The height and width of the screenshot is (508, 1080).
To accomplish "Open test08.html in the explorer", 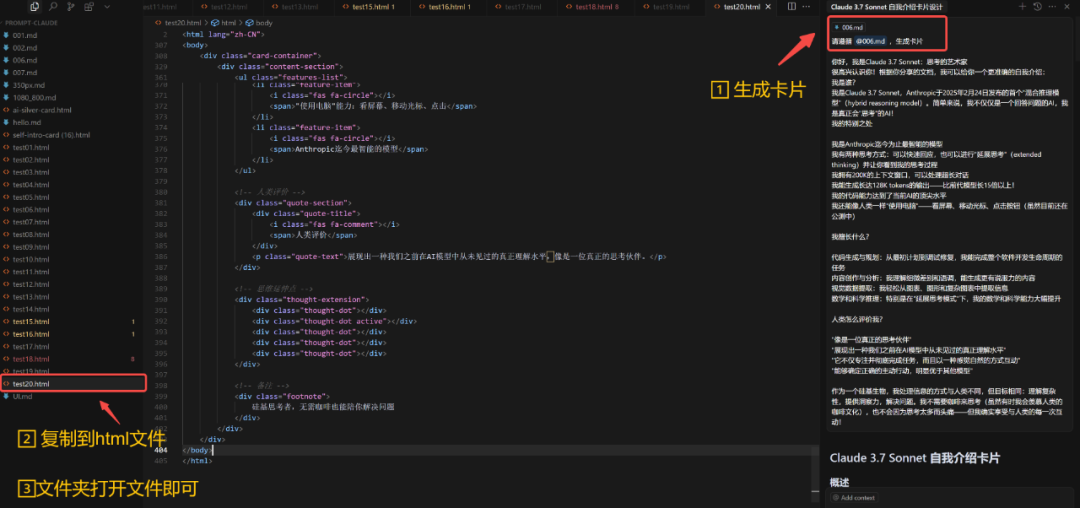I will pyautogui.click(x=72, y=234).
